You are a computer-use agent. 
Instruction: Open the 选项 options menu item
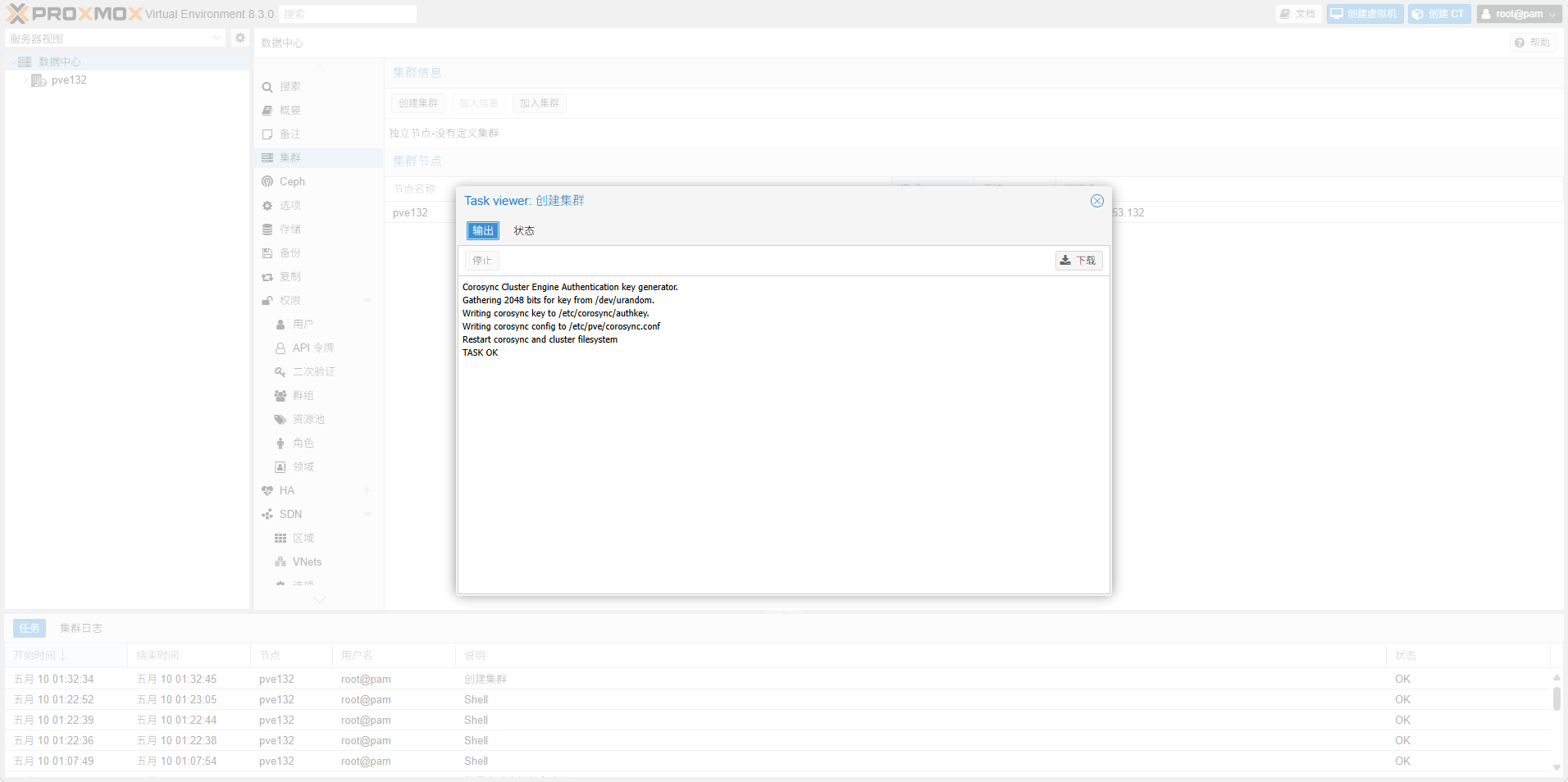(318, 205)
